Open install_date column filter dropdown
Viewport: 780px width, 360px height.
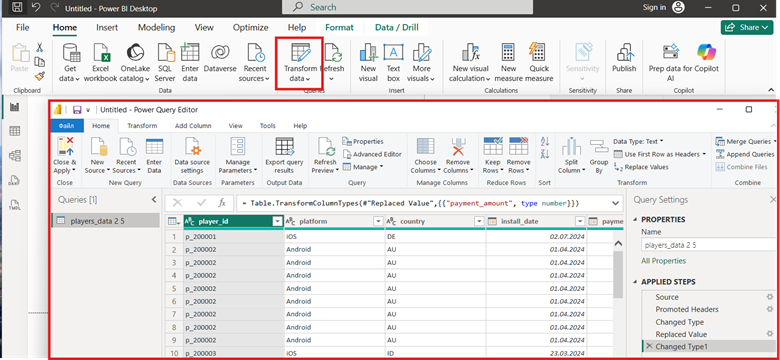[580, 222]
